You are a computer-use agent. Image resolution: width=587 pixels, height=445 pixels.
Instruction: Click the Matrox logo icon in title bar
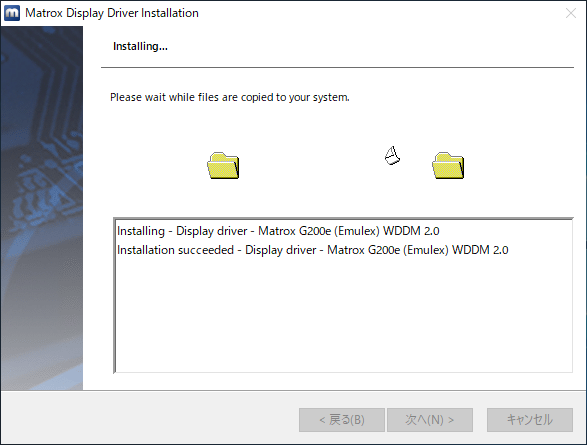[x=12, y=13]
